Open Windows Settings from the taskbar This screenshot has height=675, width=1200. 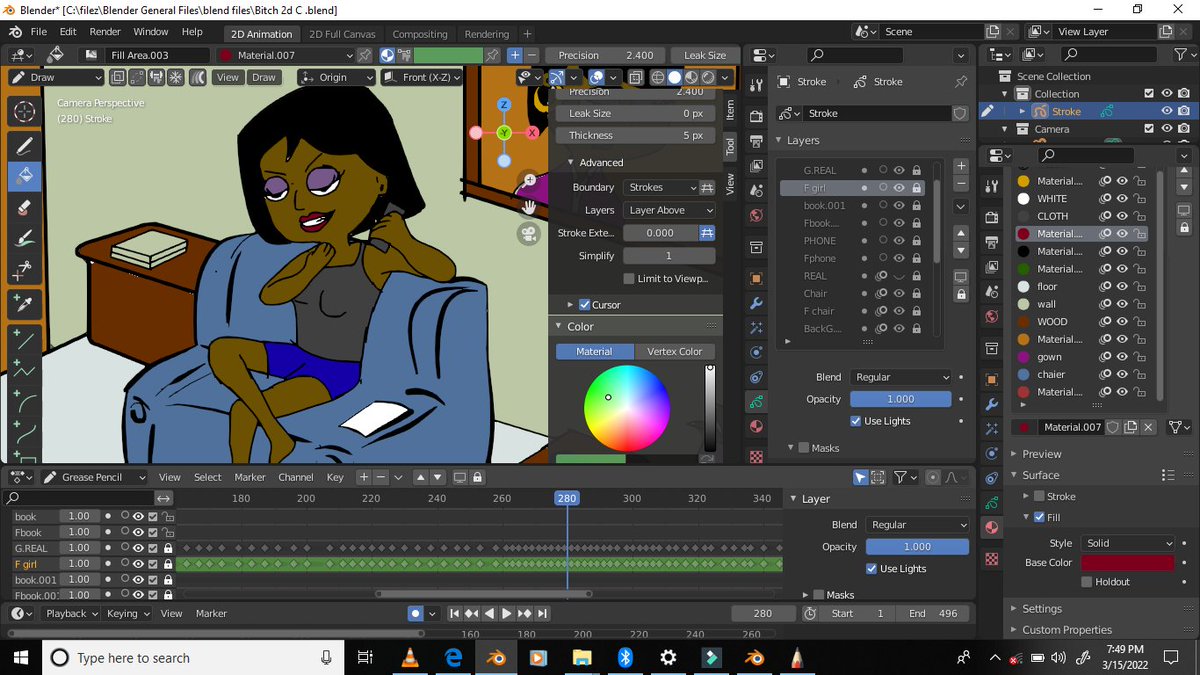[668, 657]
